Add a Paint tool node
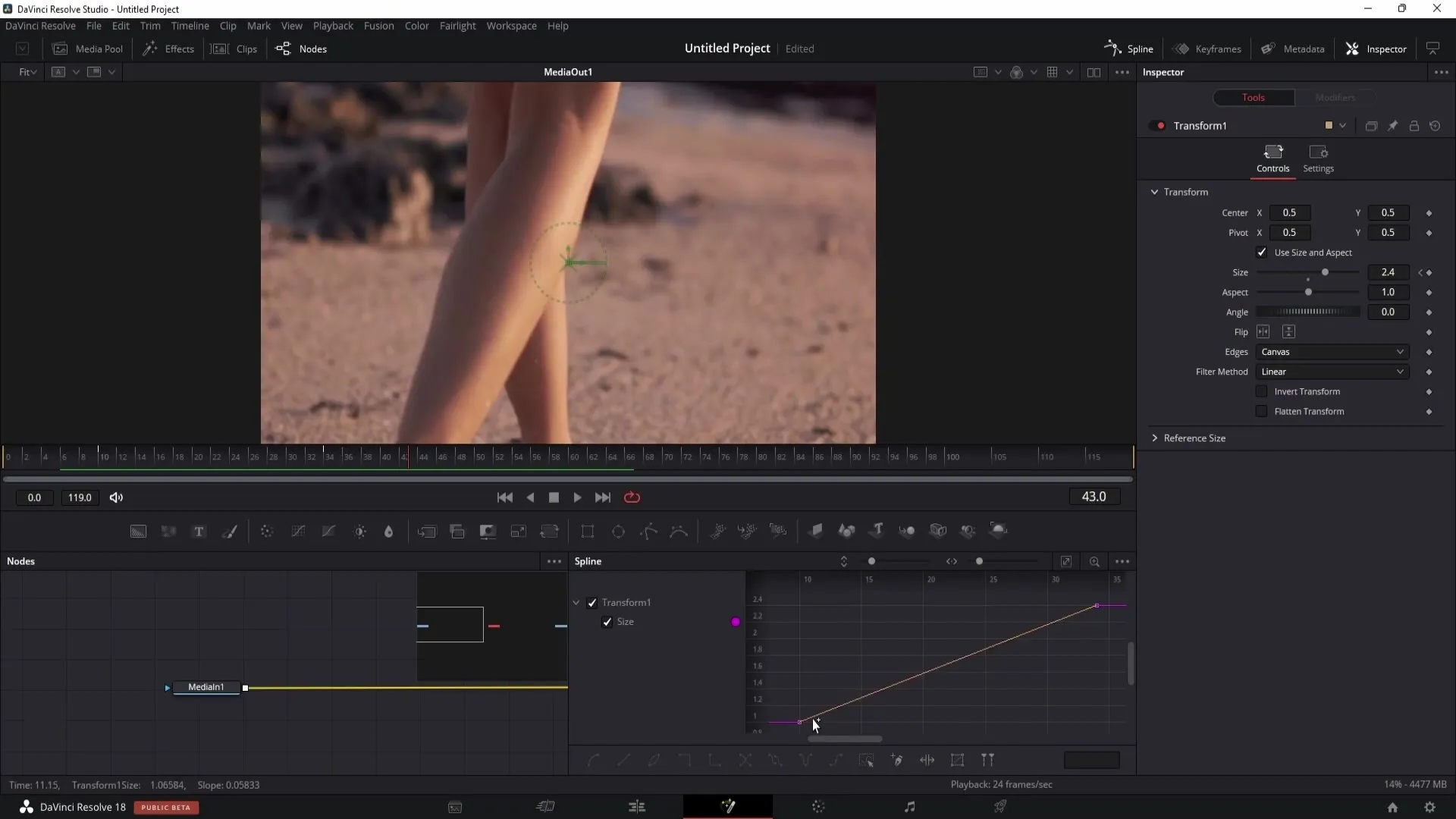 pyautogui.click(x=229, y=532)
